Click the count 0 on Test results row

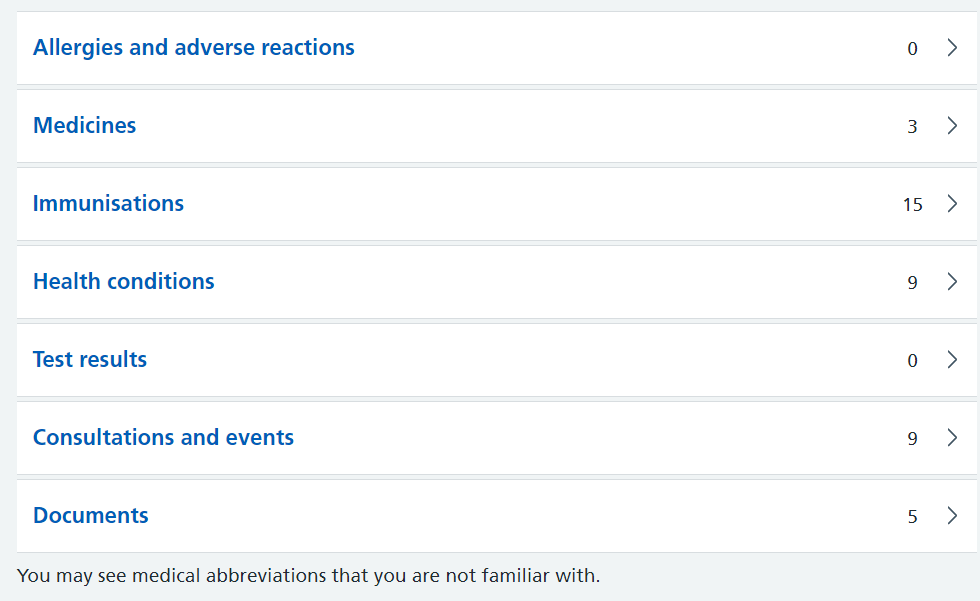click(x=912, y=361)
